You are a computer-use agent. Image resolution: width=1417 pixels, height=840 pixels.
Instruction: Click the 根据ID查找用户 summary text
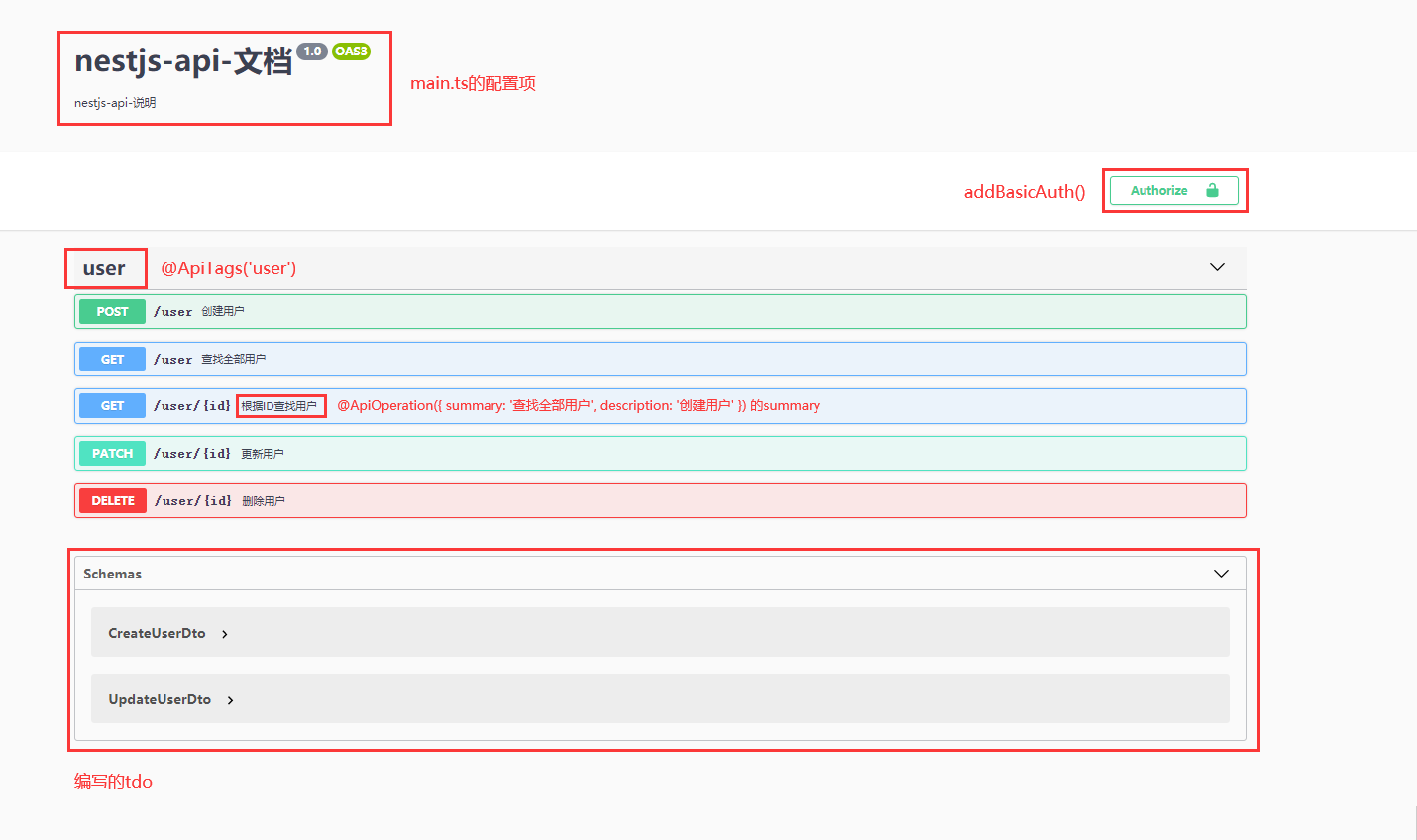point(279,406)
